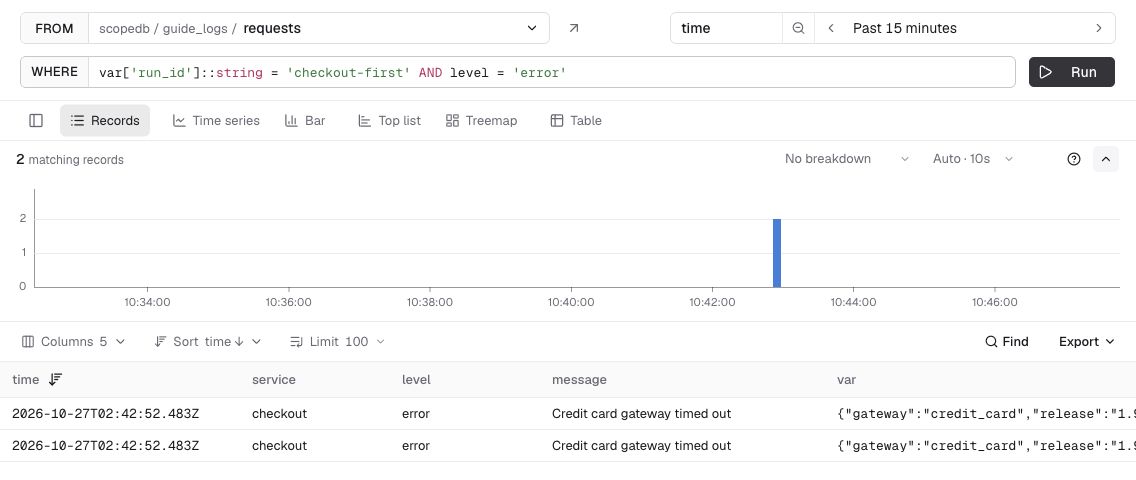Viewport: 1136px width, 480px height.
Task: Click the service column header
Action: tap(273, 379)
